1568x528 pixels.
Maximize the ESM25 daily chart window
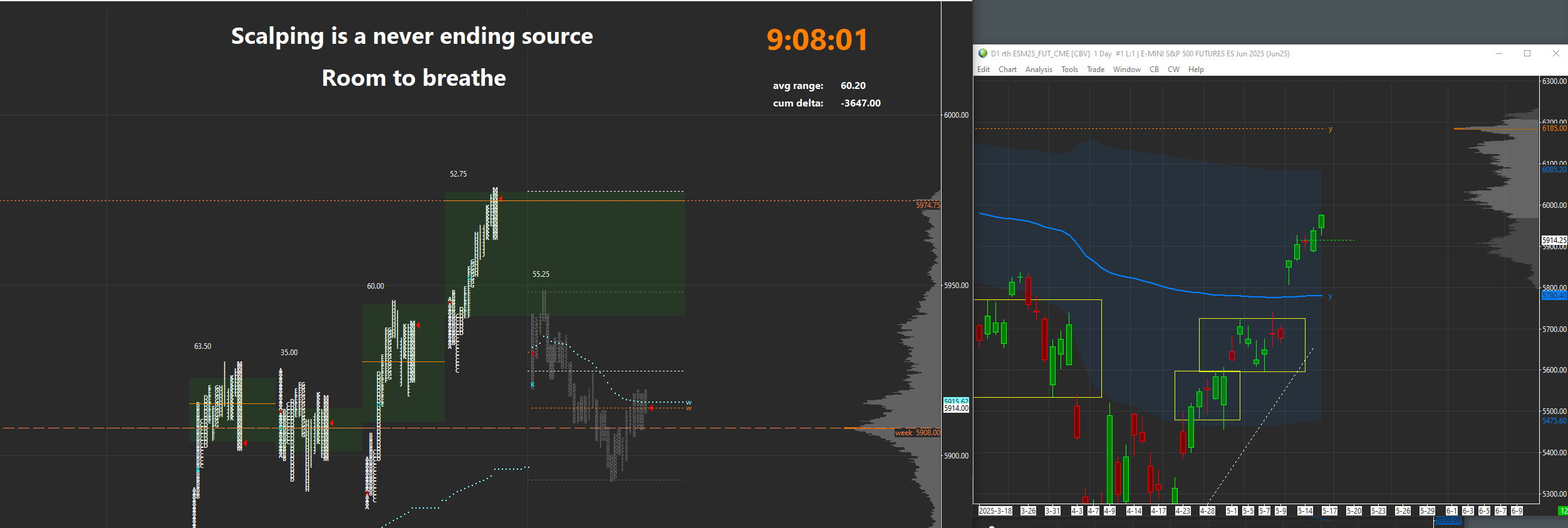tap(1527, 53)
